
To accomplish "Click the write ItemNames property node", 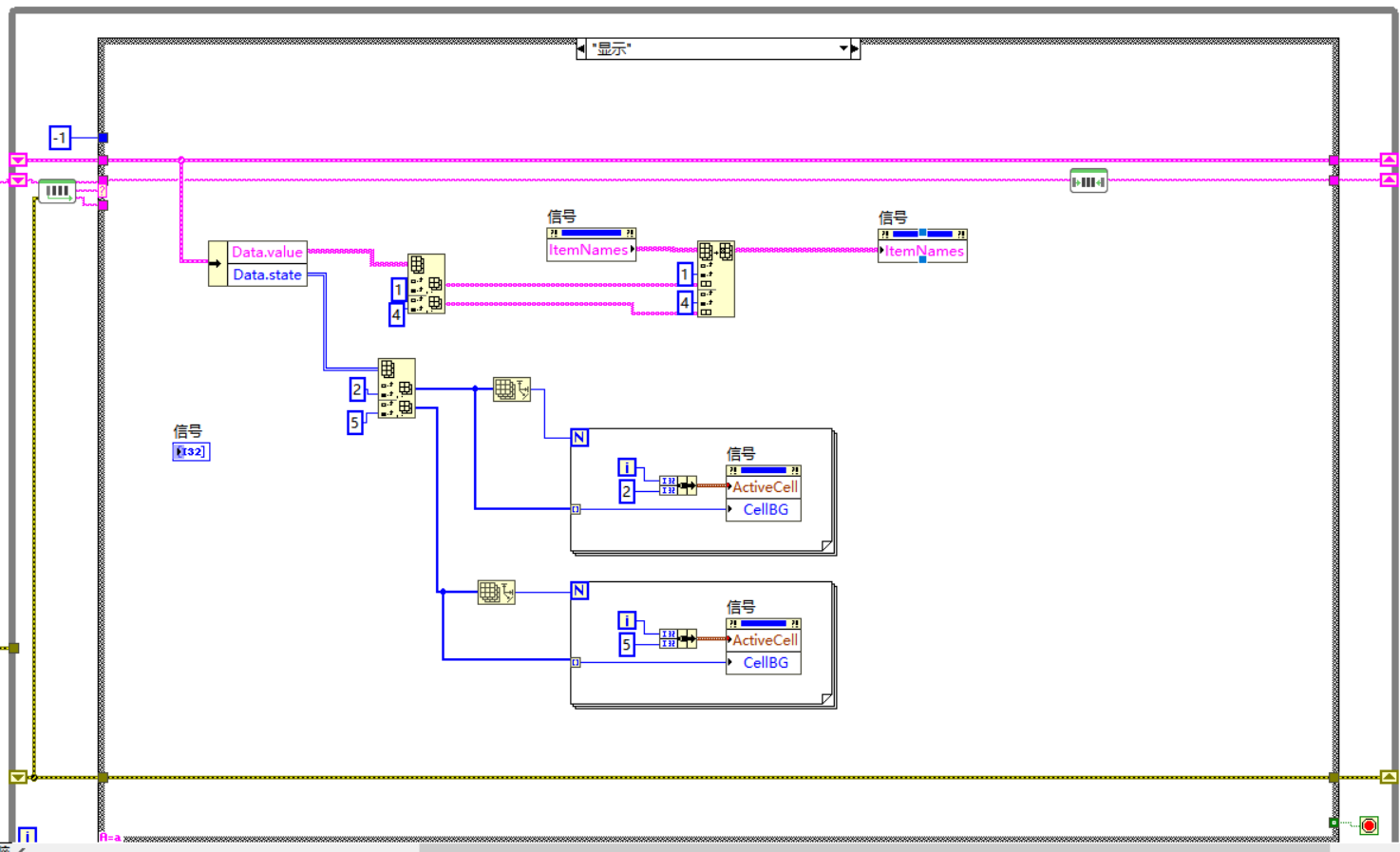I will tap(922, 245).
